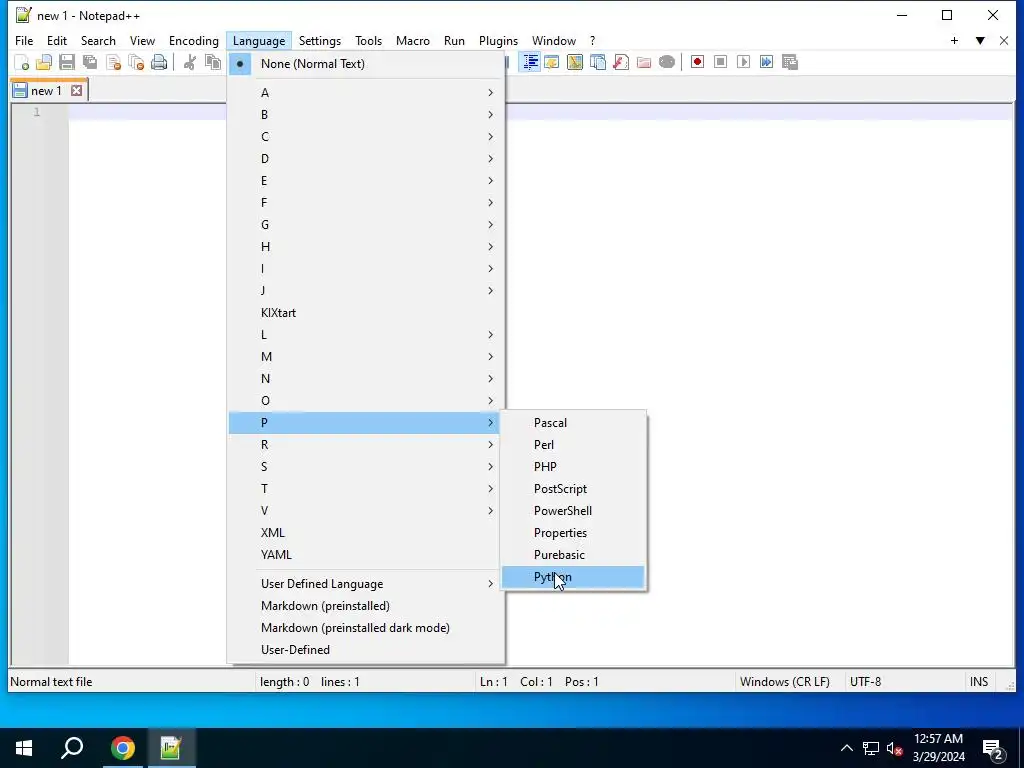Screen dimensions: 1024x768
Task: Expand the J languages submenu
Action: [366, 291]
